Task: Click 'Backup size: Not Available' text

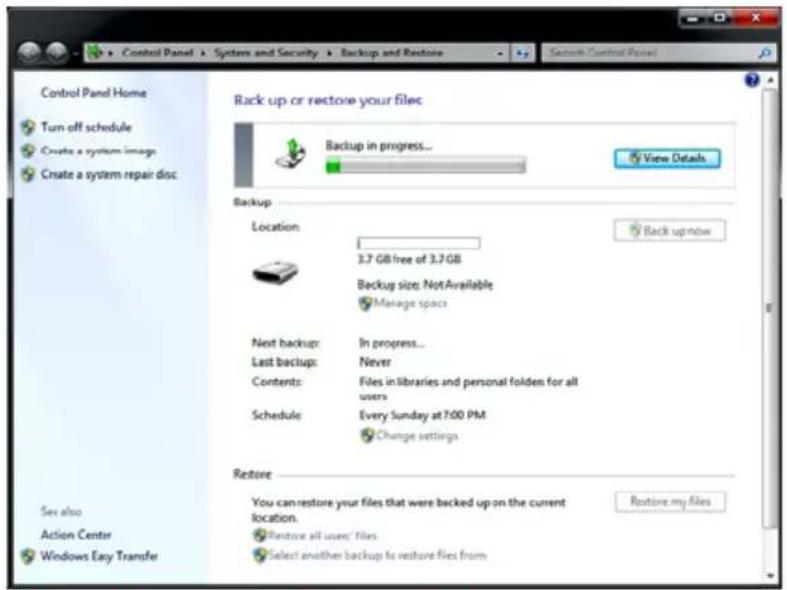Action: (425, 285)
